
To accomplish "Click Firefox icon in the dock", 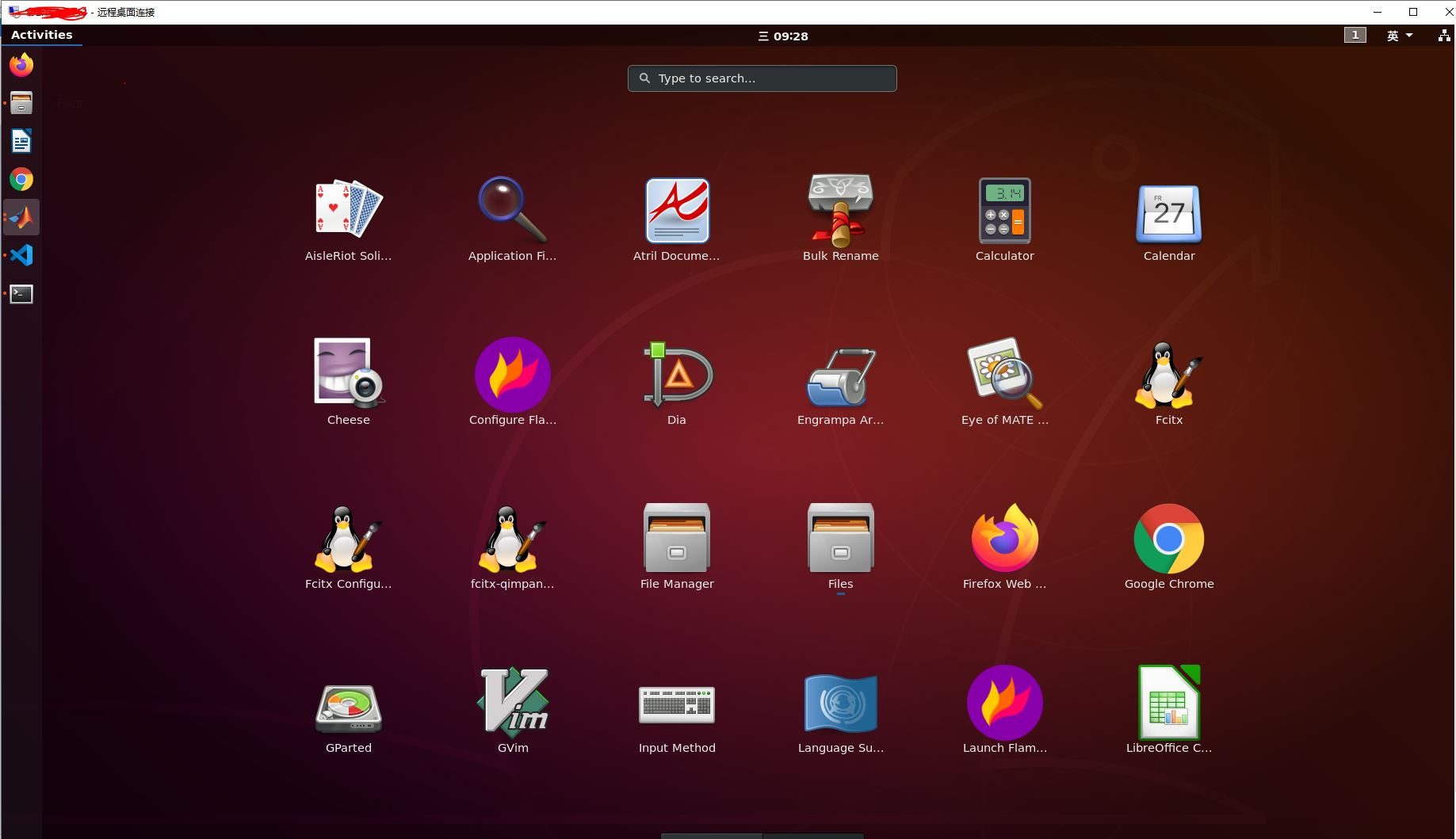I will point(21,64).
